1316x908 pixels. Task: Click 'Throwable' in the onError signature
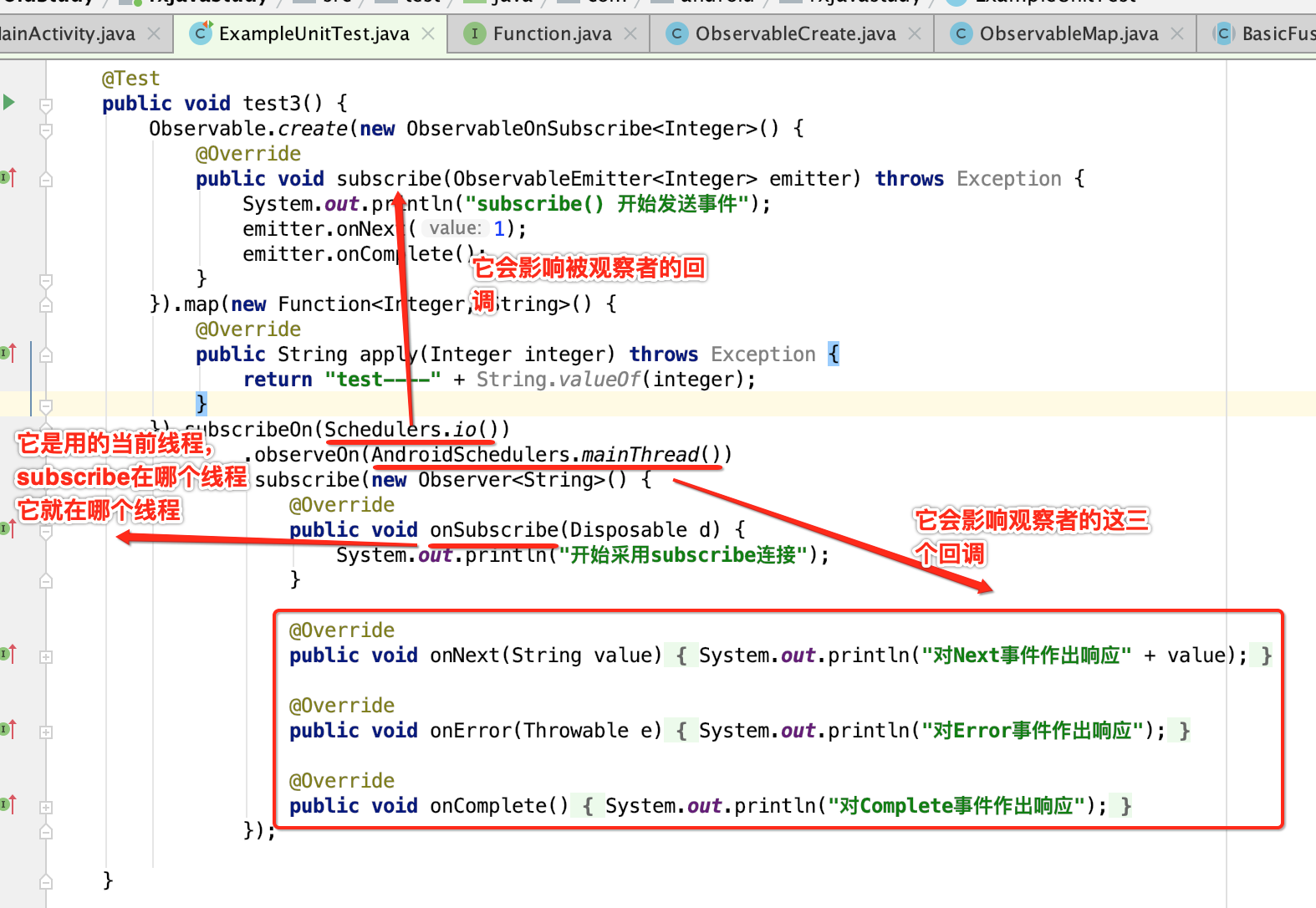click(x=576, y=731)
